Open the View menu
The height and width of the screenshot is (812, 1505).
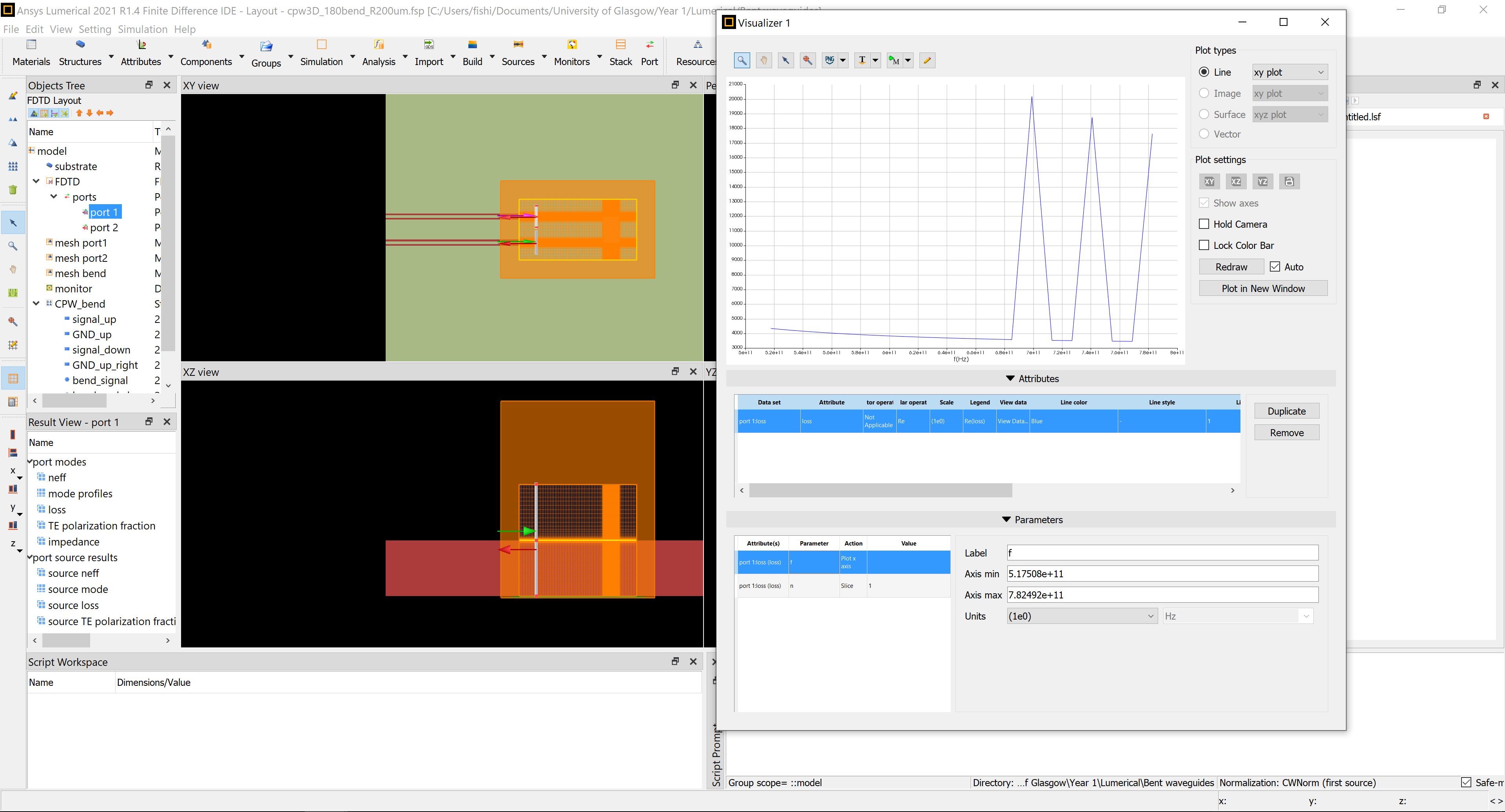(x=61, y=29)
